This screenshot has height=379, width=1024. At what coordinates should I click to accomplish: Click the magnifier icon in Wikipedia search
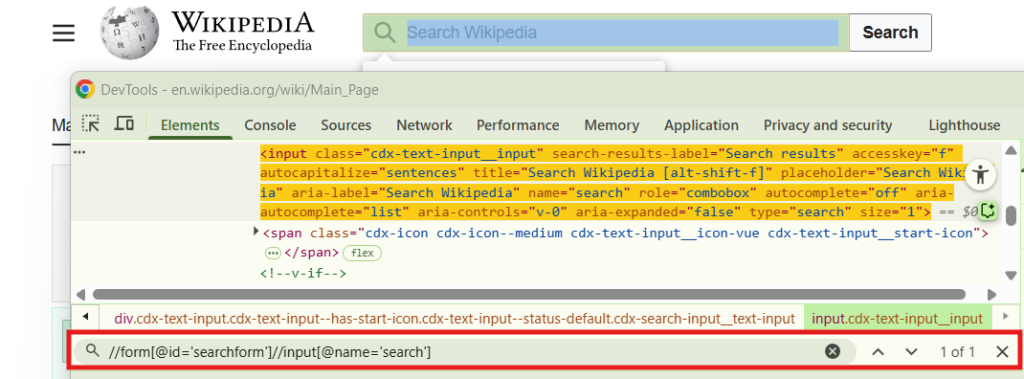(385, 33)
